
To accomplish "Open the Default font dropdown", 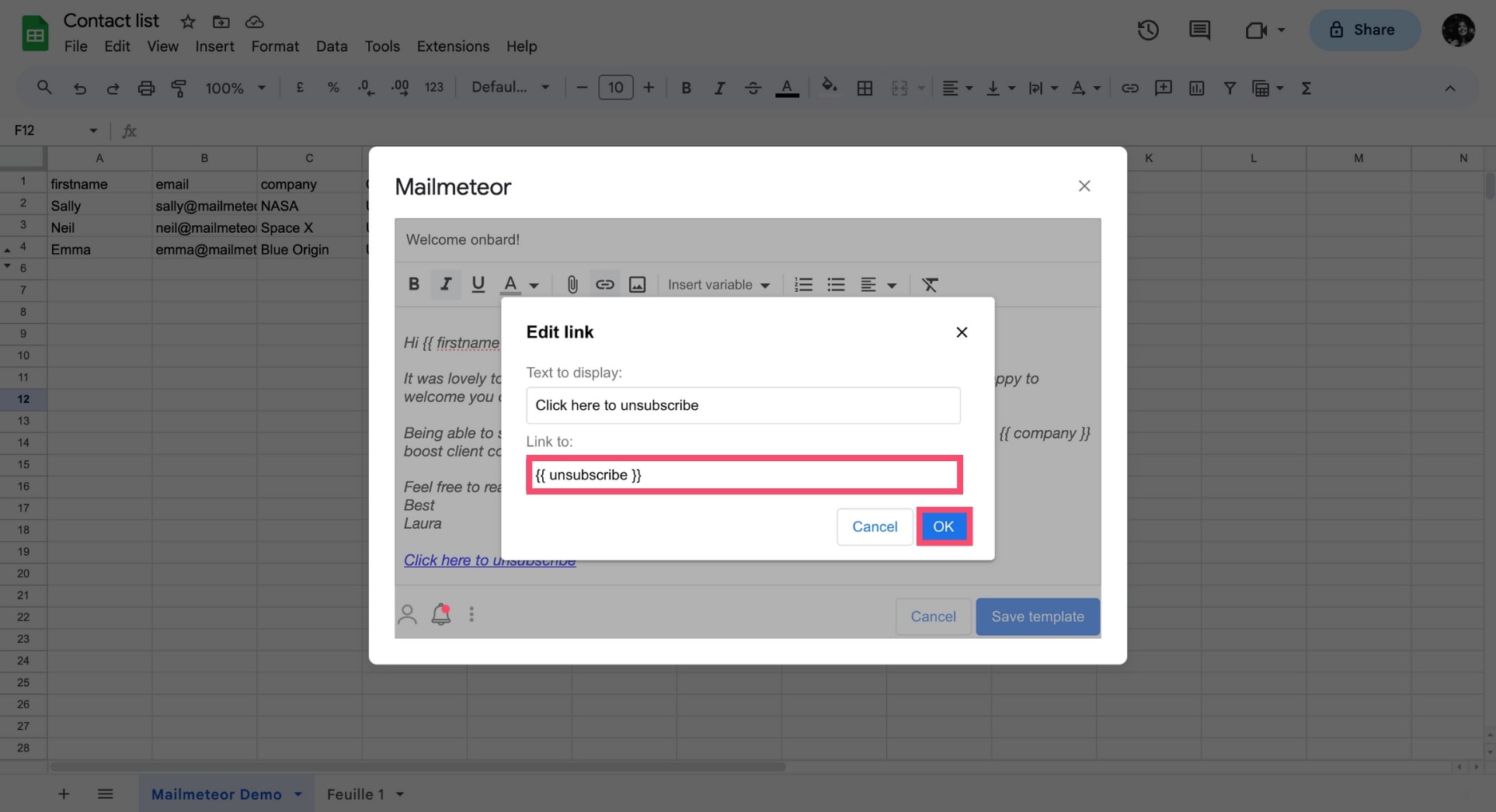I will [510, 88].
